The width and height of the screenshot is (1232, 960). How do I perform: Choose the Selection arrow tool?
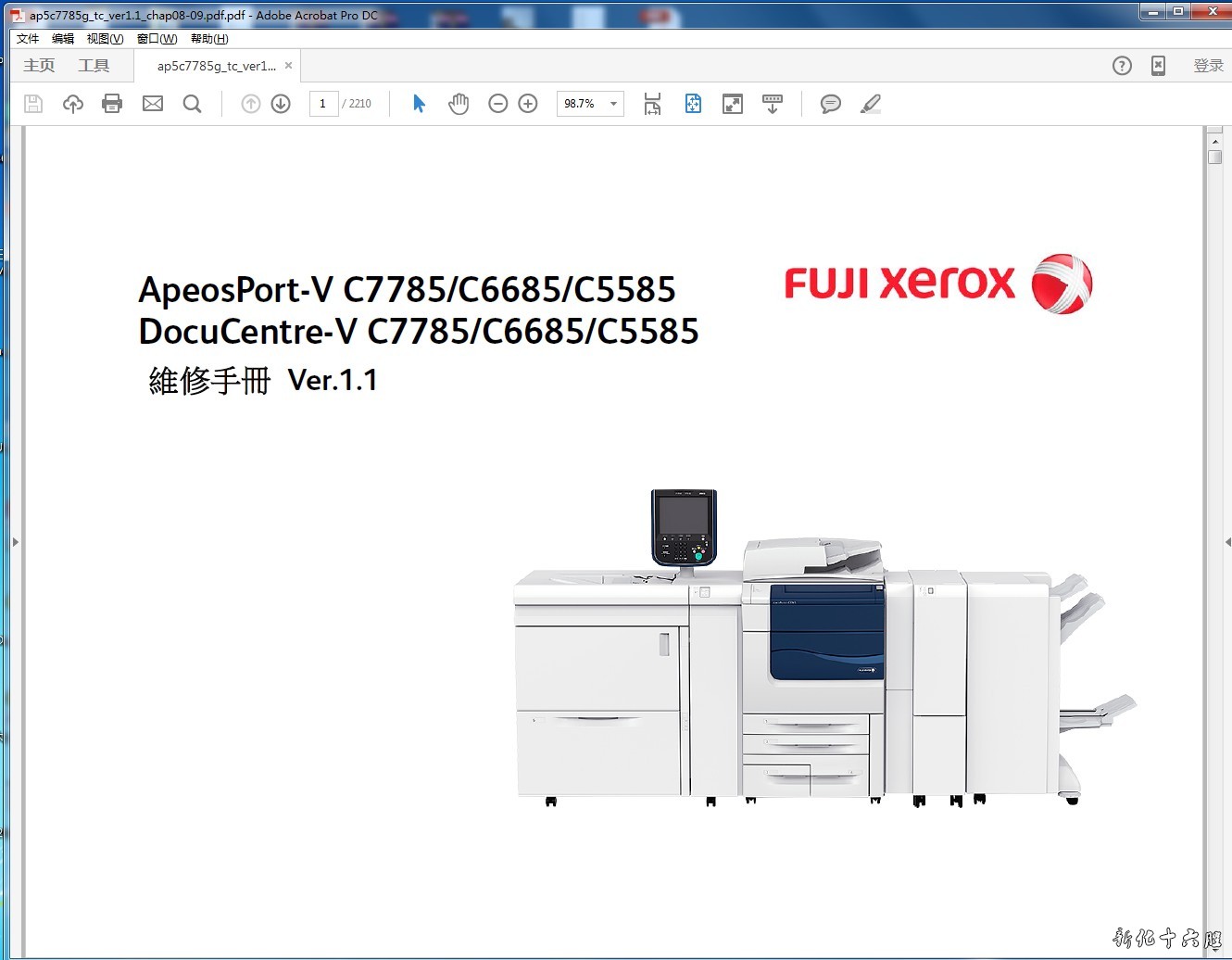pyautogui.click(x=419, y=104)
